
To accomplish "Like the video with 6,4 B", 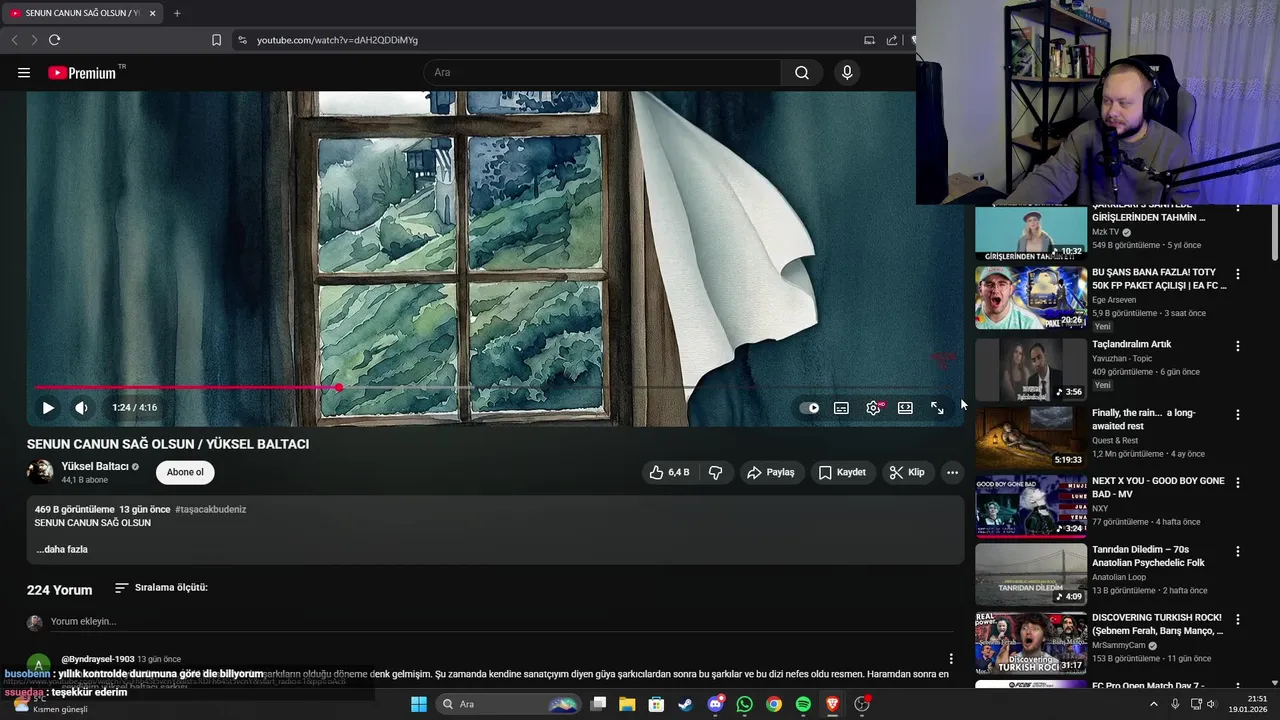I will click(x=669, y=472).
